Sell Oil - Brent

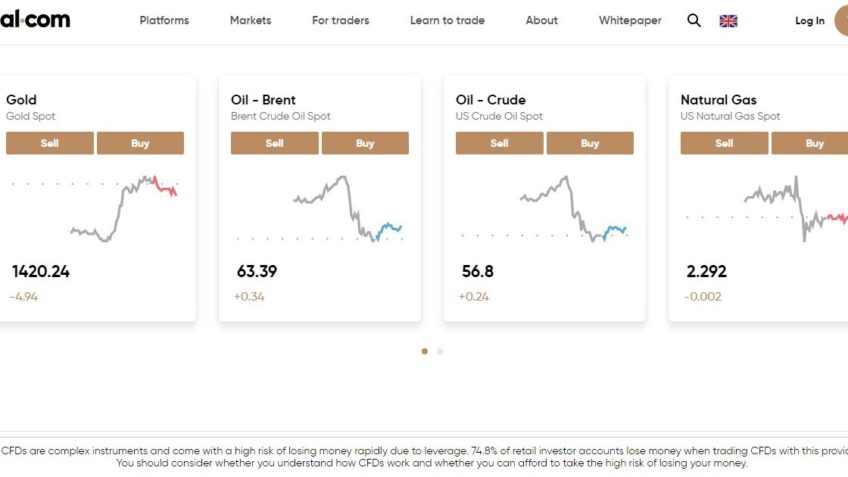pos(275,143)
